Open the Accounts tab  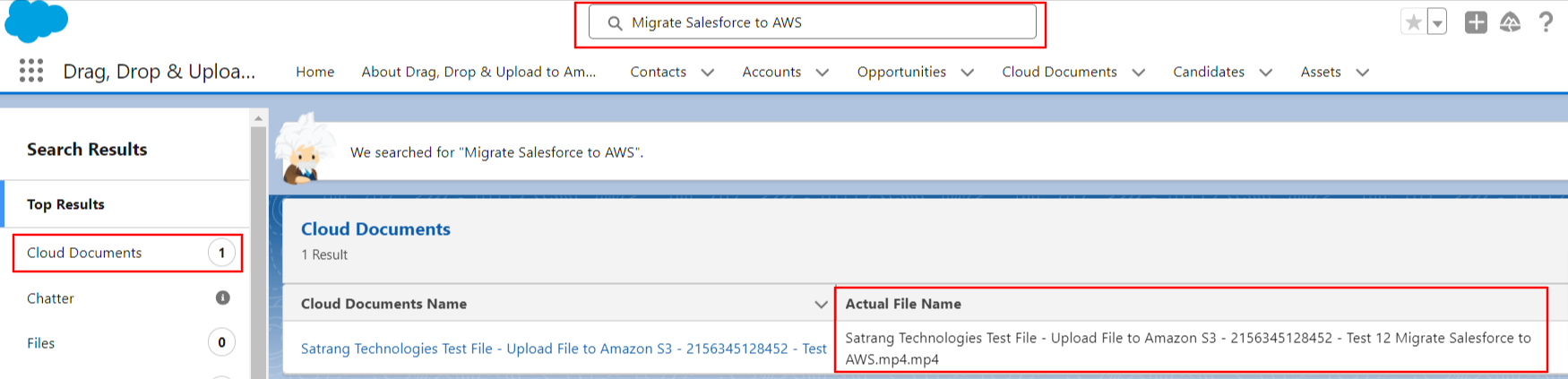(x=771, y=72)
